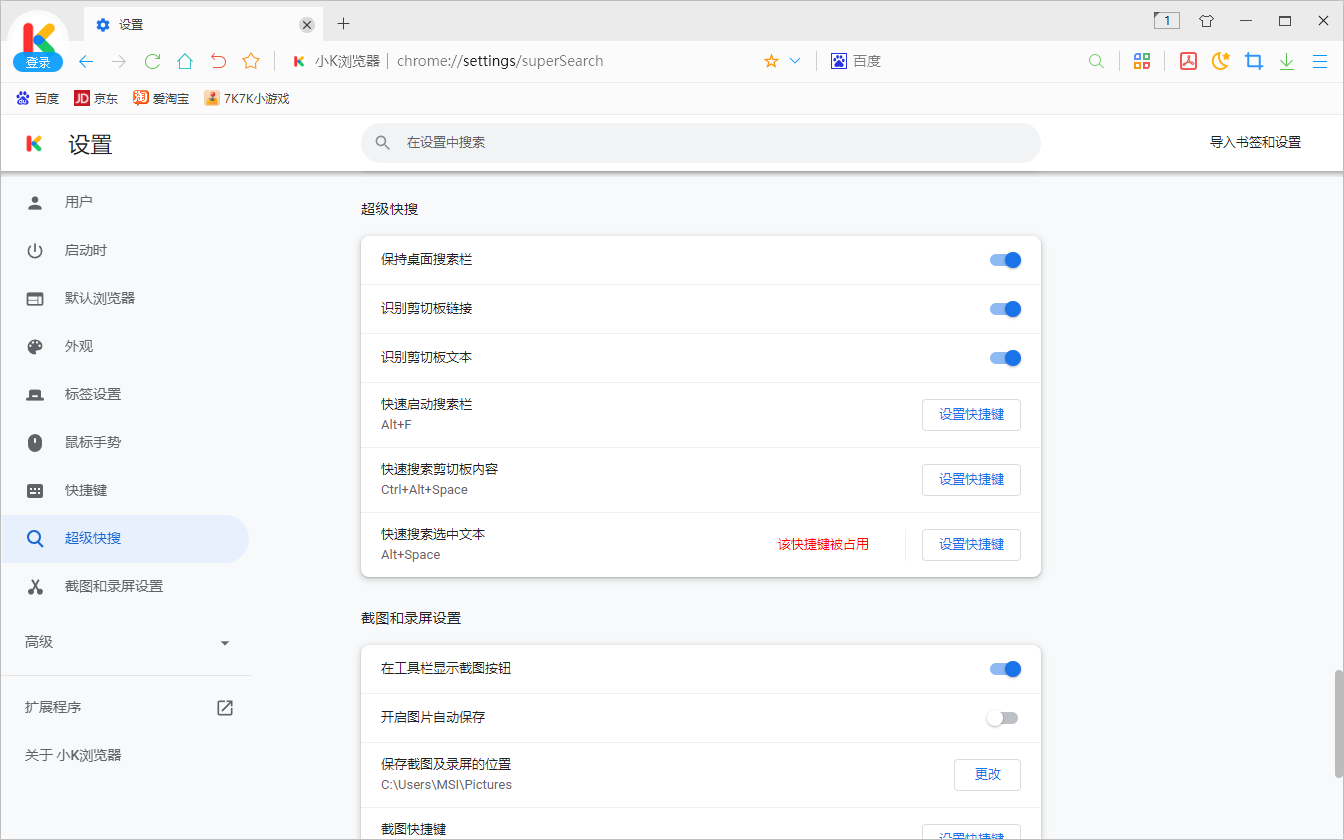Expand the 高级 section in the sidebar
This screenshot has height=840, width=1344.
[x=125, y=642]
